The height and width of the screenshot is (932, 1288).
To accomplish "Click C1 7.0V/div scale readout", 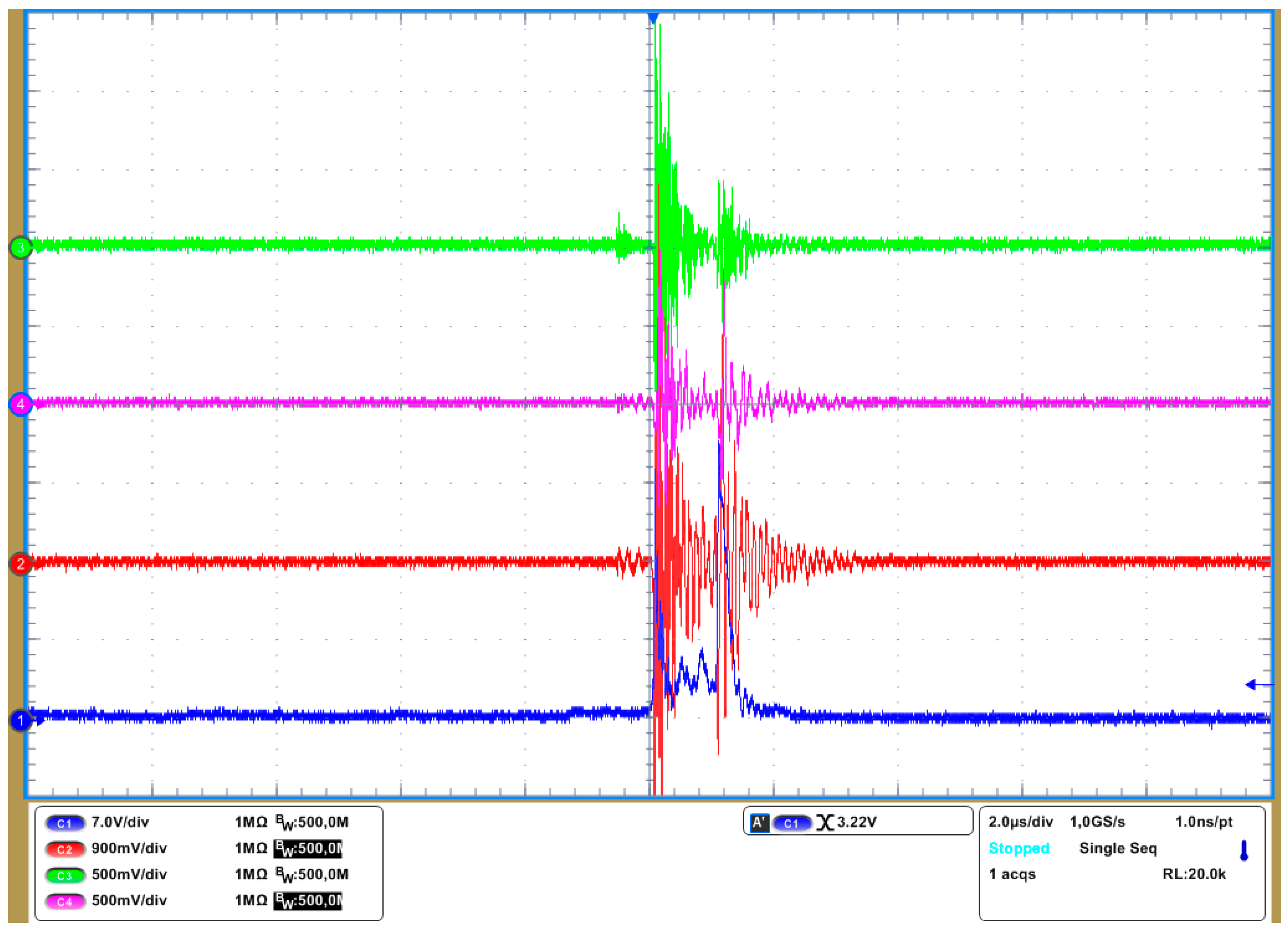I will pyautogui.click(x=120, y=822).
